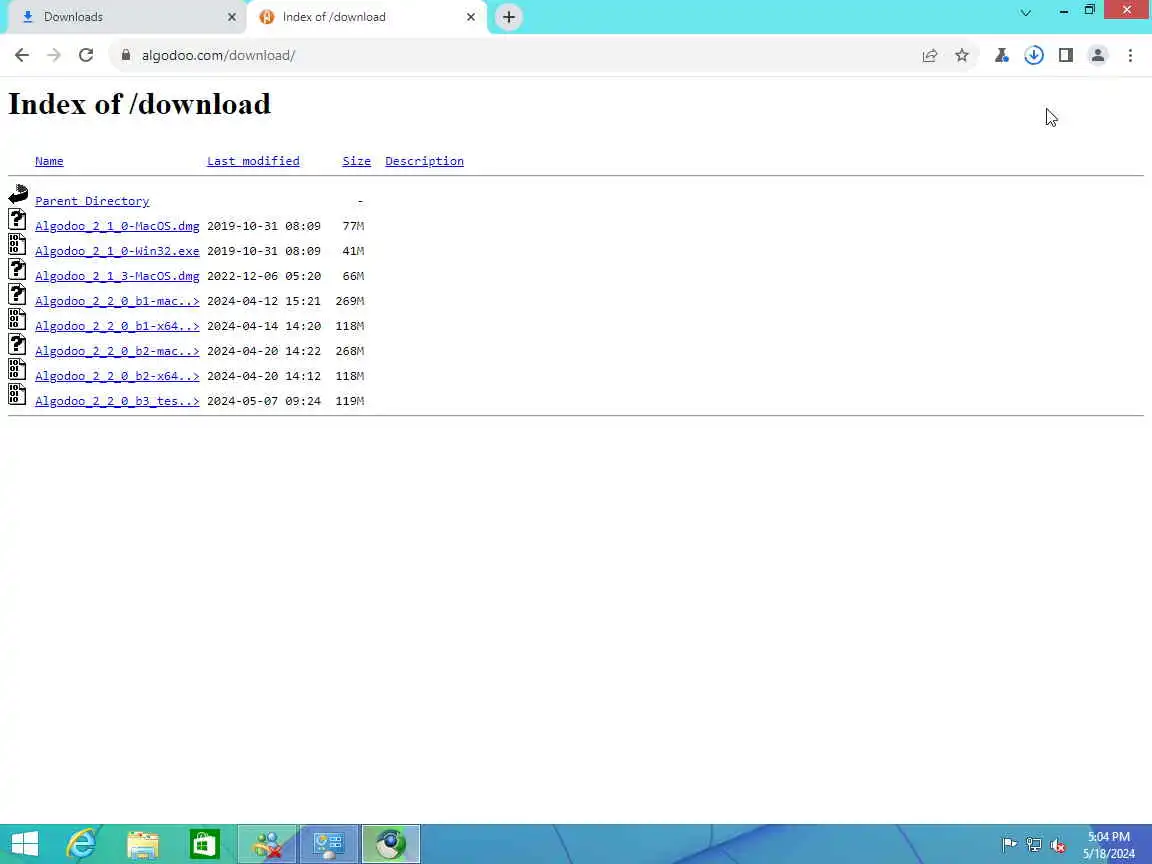
Task: Click the Action Center flag tray icon
Action: (1009, 844)
